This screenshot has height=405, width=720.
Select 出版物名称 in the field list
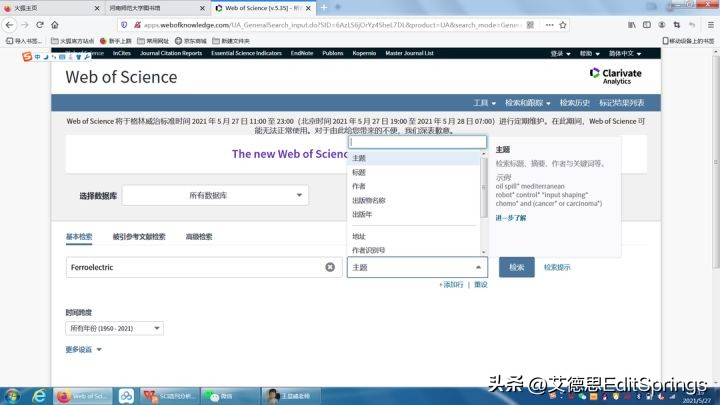[x=414, y=200]
